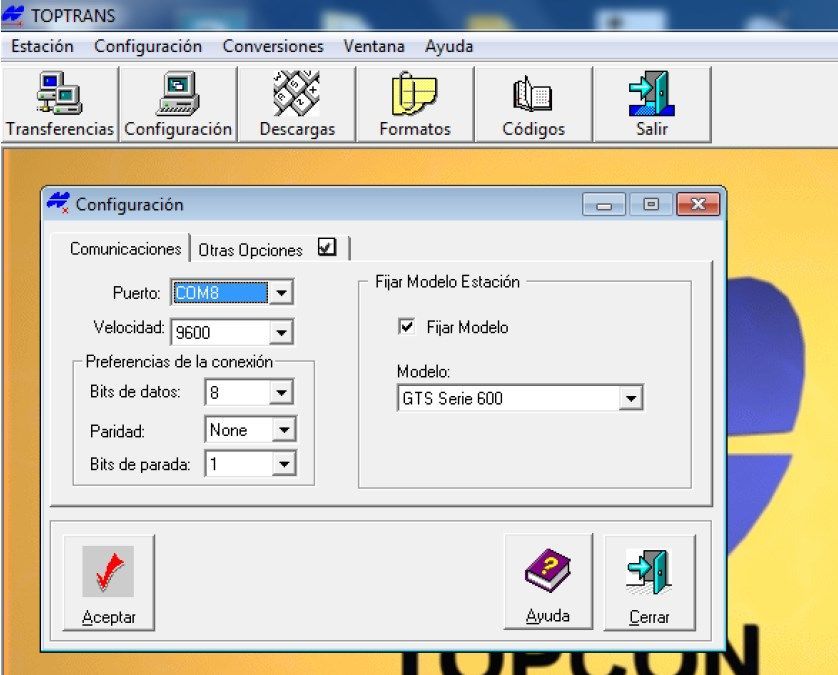Open the Conversiones menu
Viewport: 838px width, 675px height.
(x=273, y=46)
